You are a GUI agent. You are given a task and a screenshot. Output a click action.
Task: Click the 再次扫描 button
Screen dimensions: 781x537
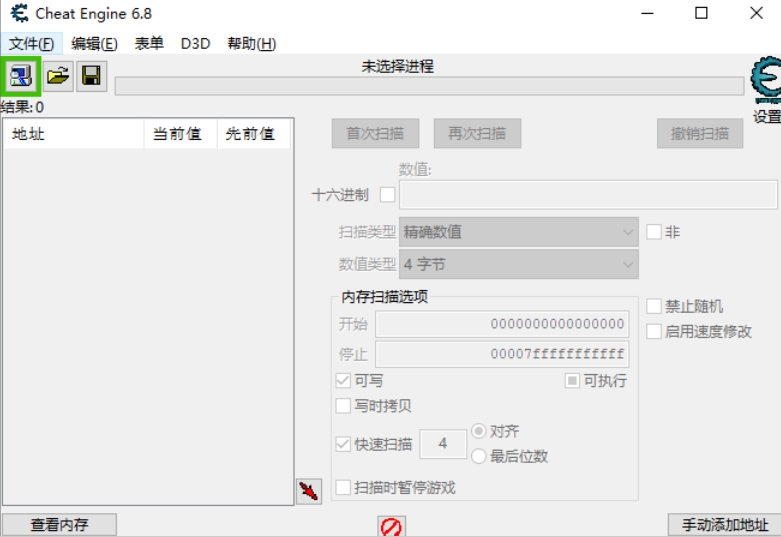[x=477, y=133]
